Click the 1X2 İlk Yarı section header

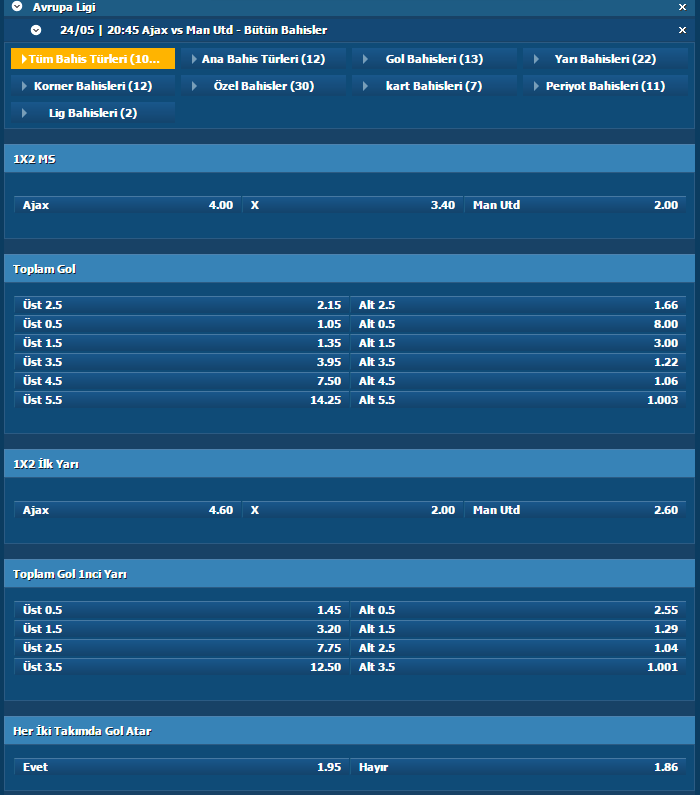[349, 464]
